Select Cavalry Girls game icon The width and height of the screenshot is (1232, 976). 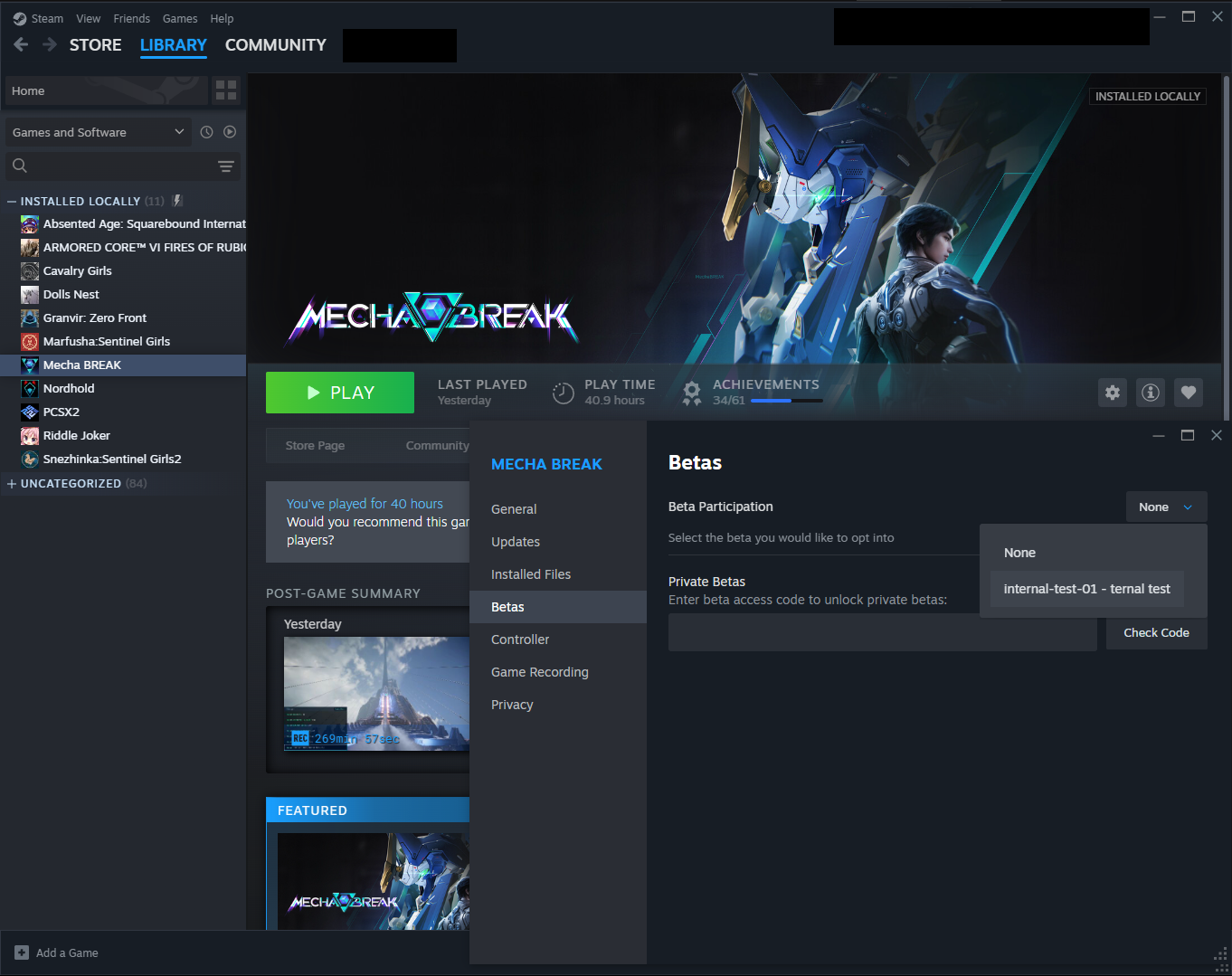[x=30, y=270]
